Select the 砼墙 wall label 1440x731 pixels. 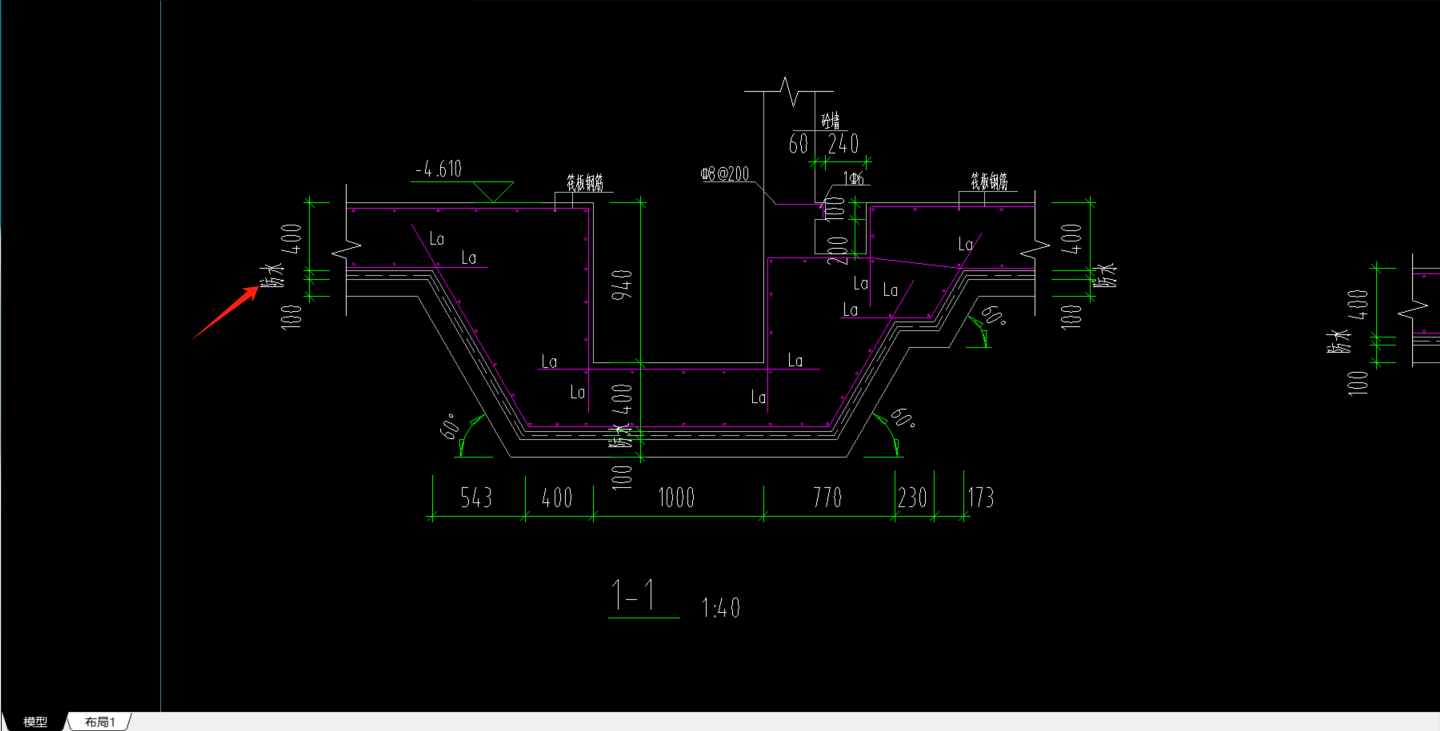pos(831,121)
